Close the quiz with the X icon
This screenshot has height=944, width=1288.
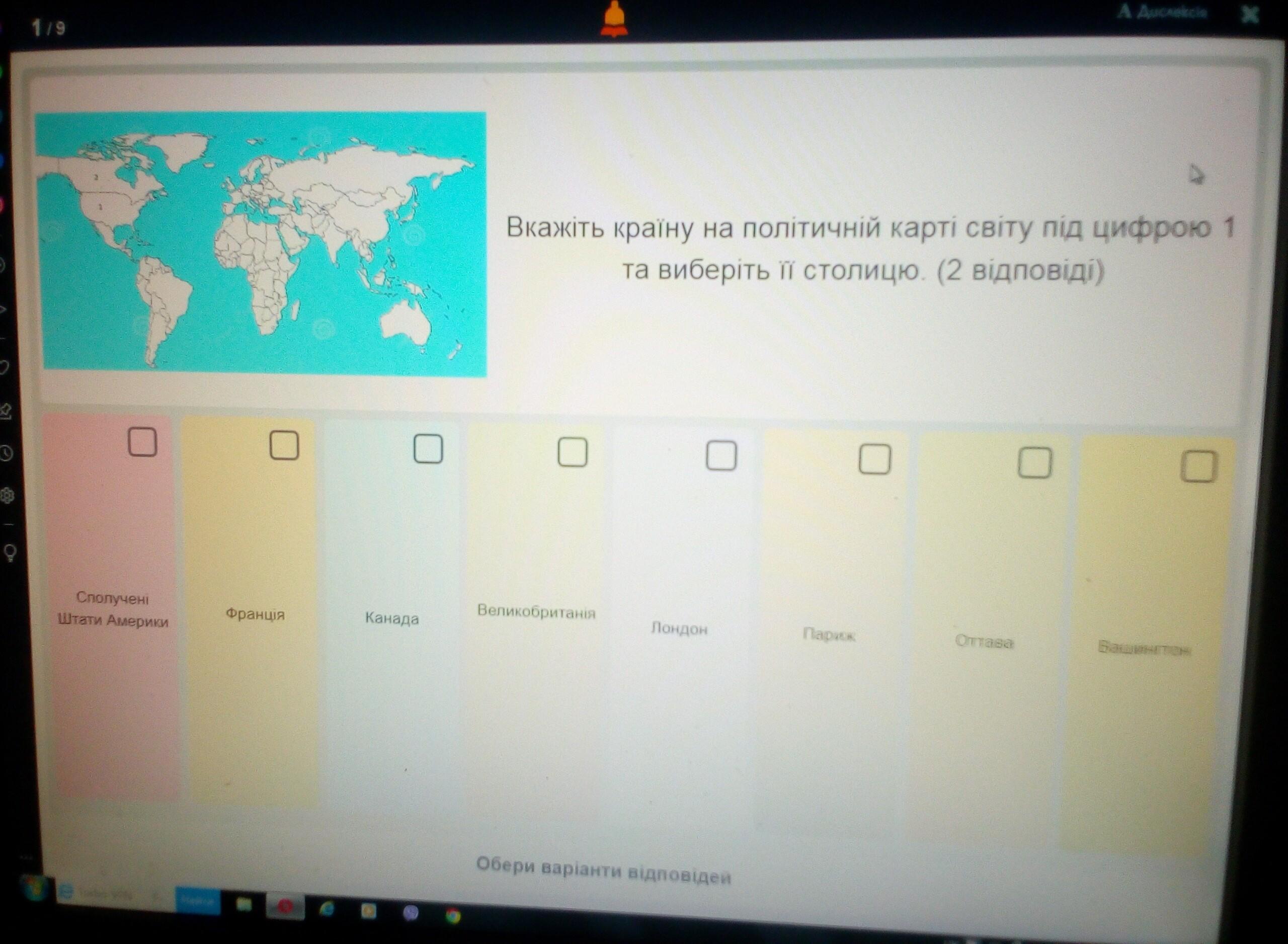pyautogui.click(x=1250, y=15)
